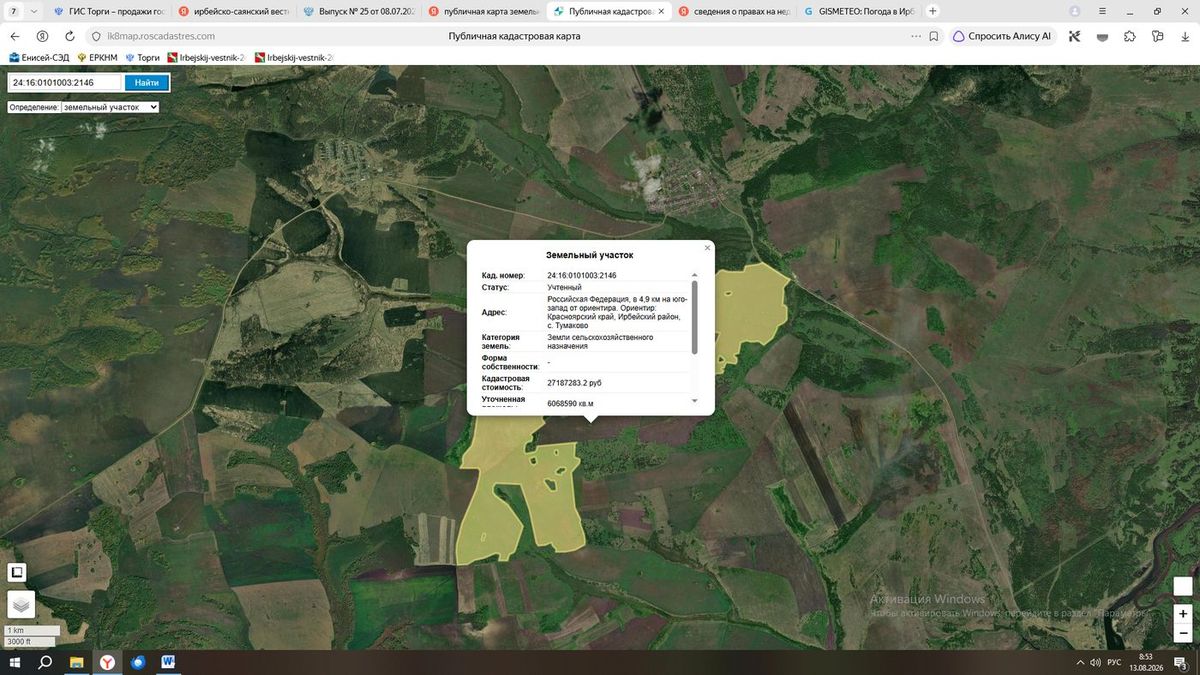Click the blue app icon in taskbar
This screenshot has width=1200, height=675.
coord(138,662)
